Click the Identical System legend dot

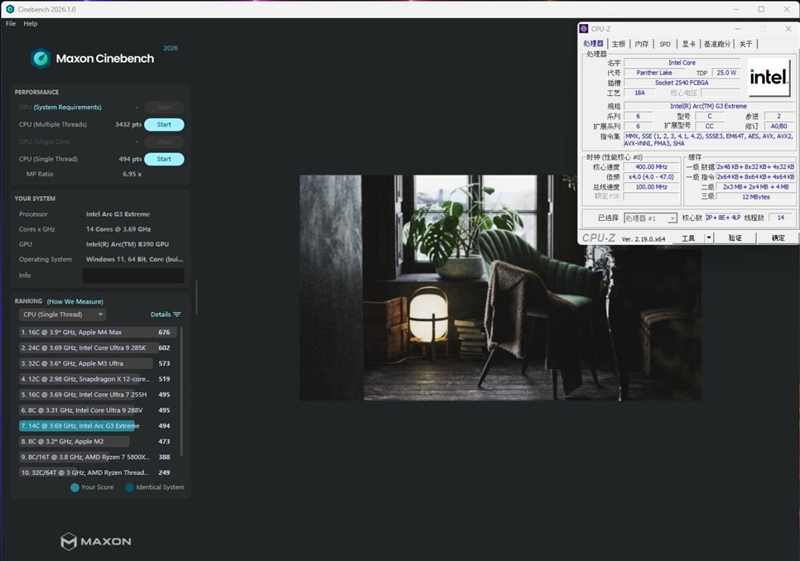coord(130,488)
